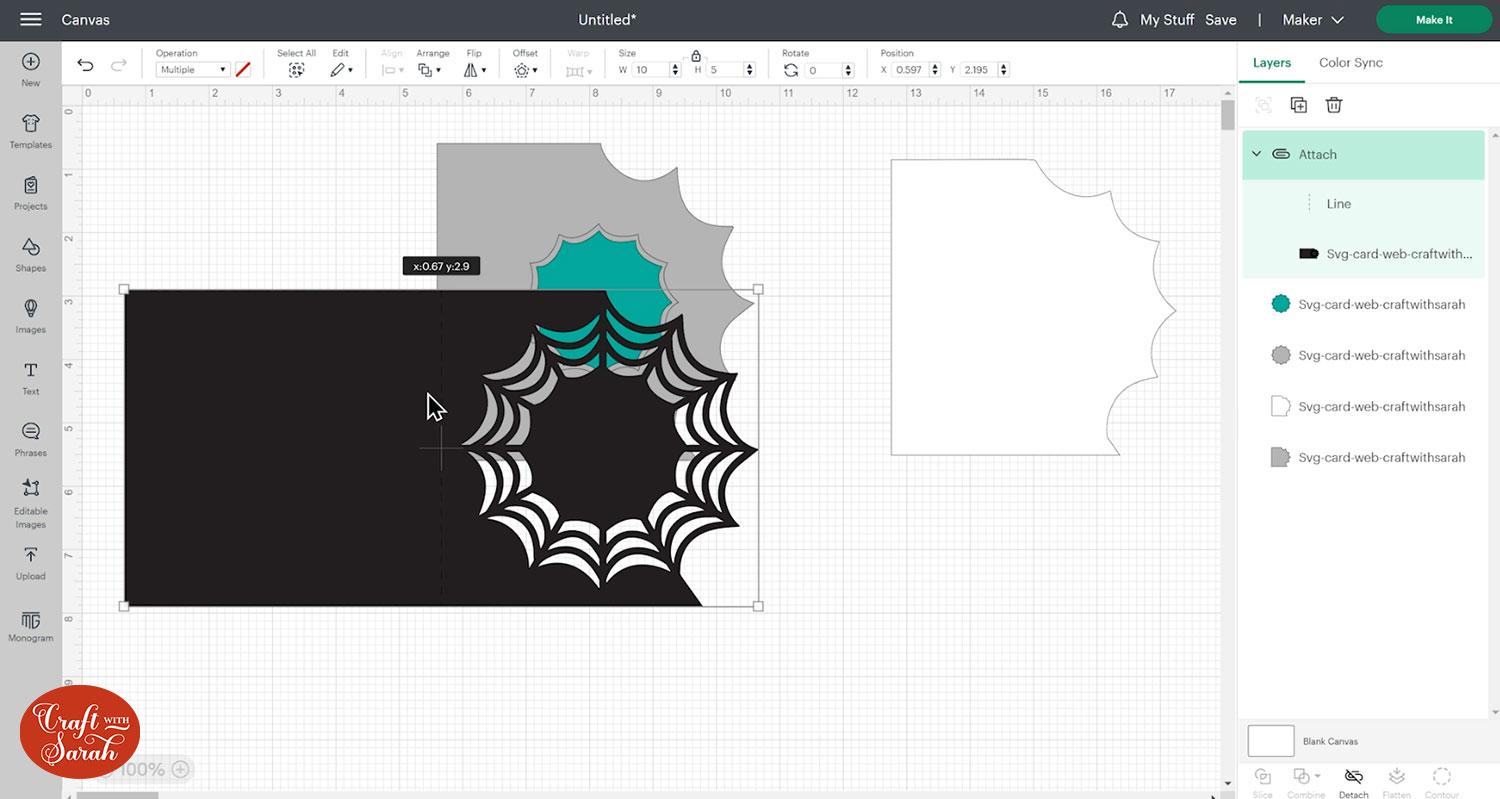Screen dimensions: 1500x799
Task: Select the teal Svg-card-web layer
Action: click(x=1363, y=304)
